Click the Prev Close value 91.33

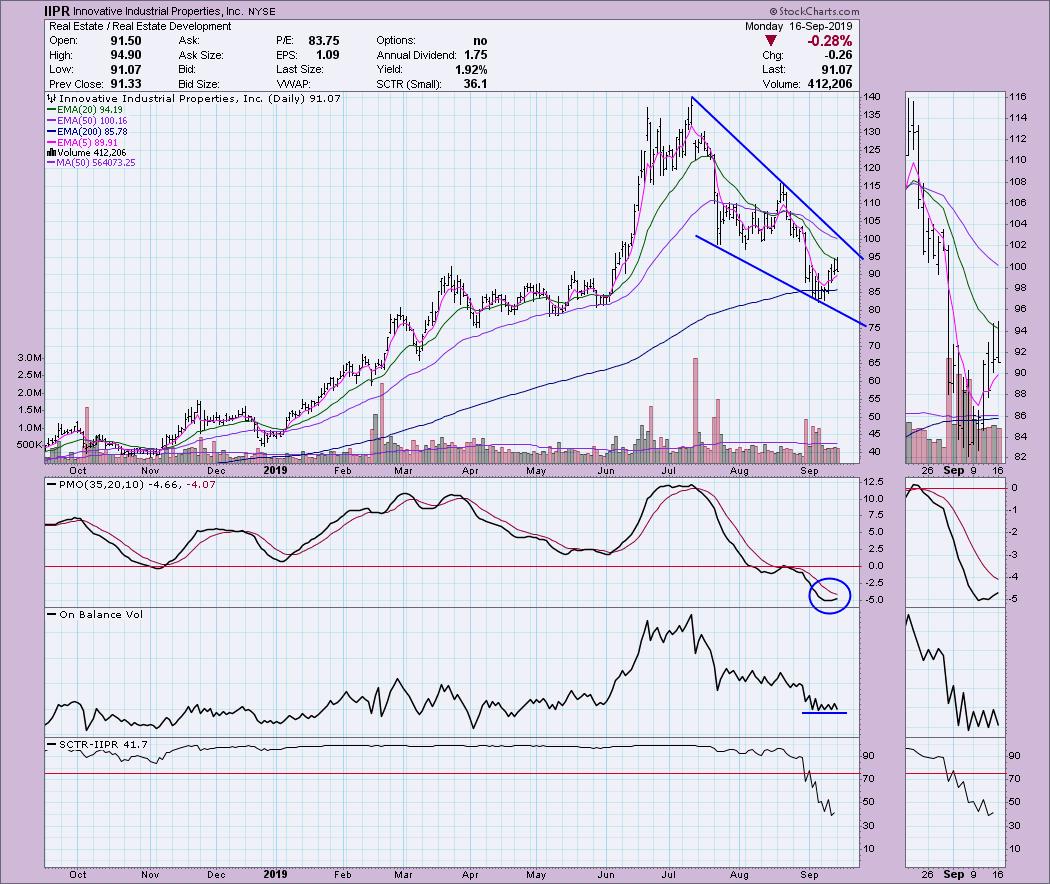[x=126, y=84]
